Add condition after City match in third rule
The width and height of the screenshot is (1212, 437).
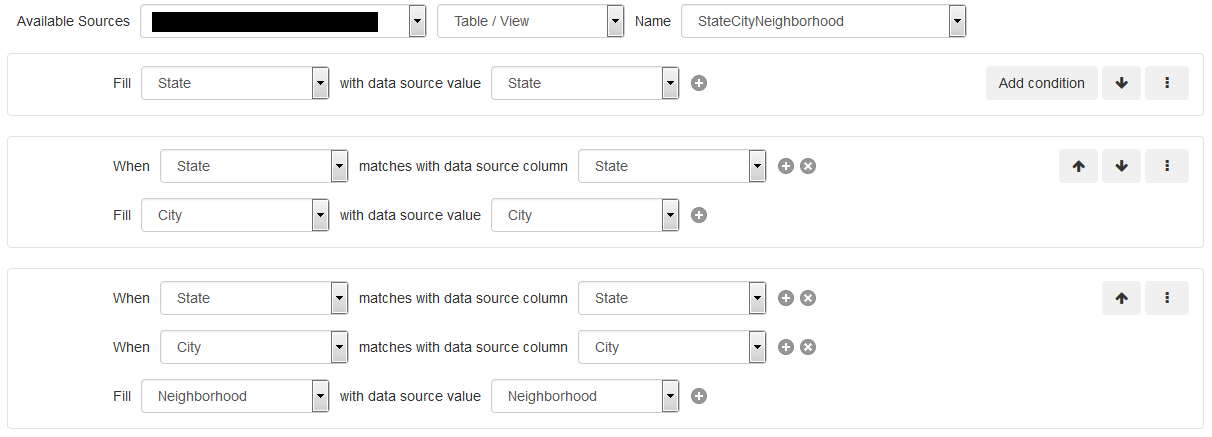pyautogui.click(x=786, y=347)
